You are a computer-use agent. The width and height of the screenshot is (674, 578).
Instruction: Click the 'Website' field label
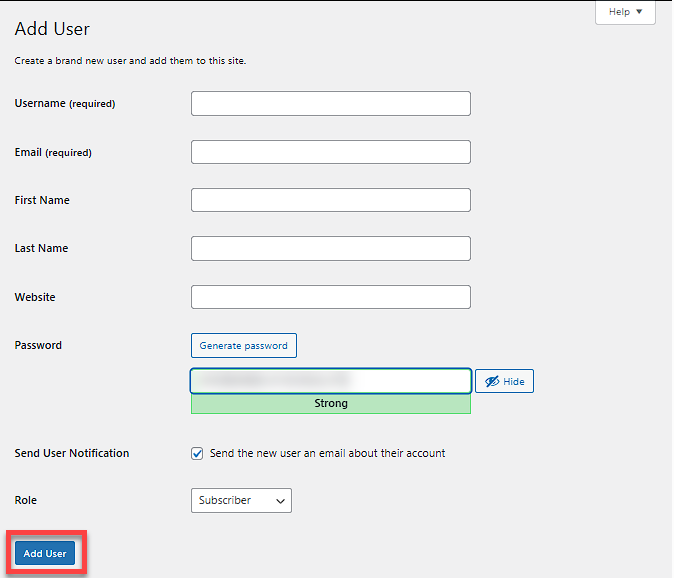point(35,297)
